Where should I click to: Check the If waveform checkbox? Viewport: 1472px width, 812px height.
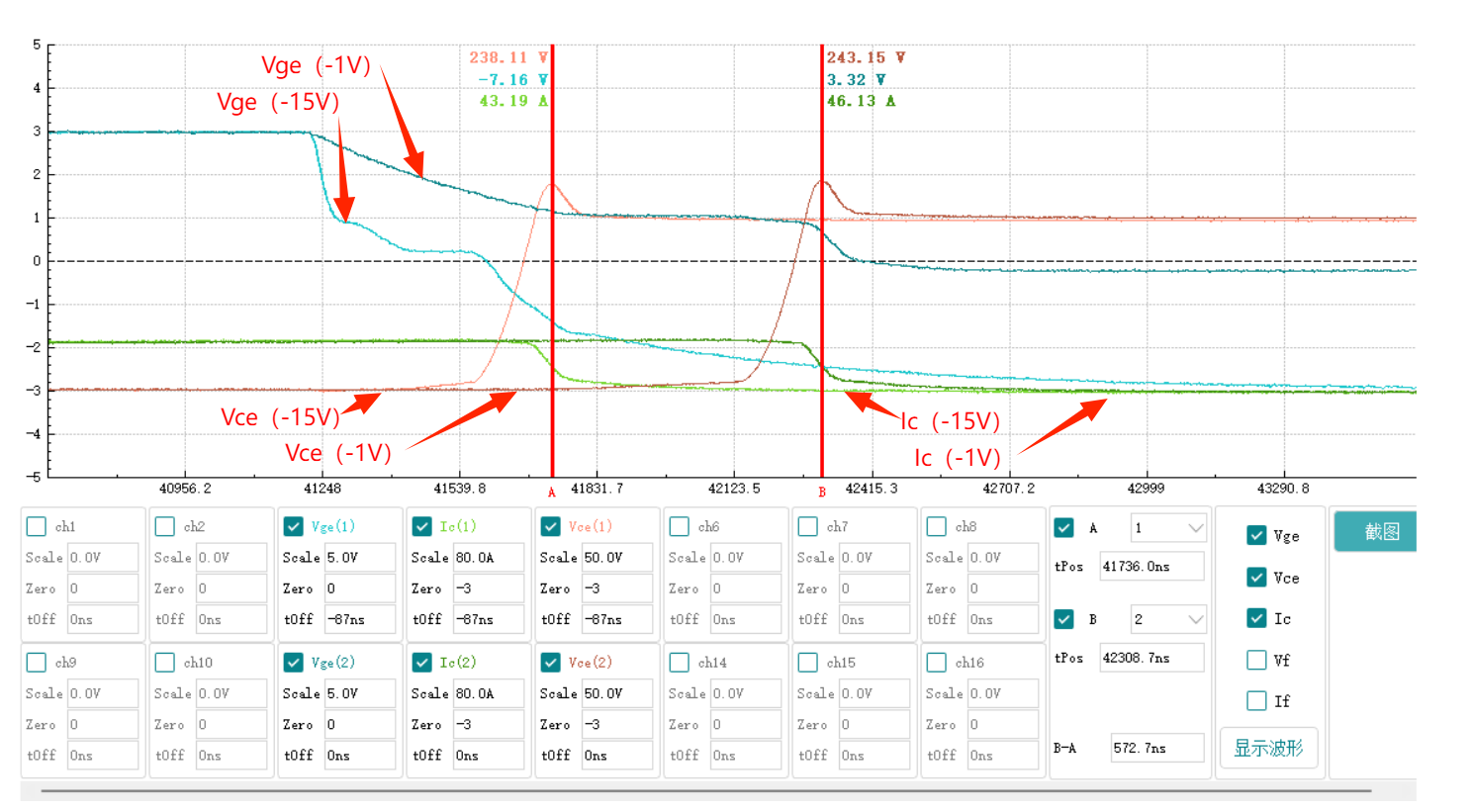(x=1256, y=701)
